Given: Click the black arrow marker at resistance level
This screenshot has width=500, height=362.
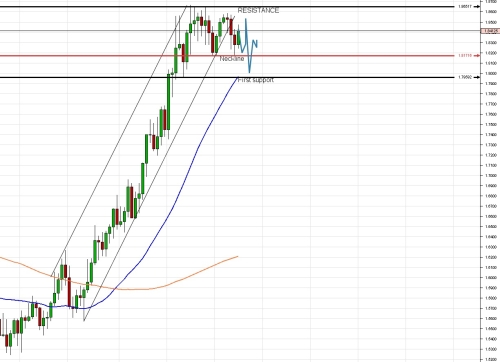Looking at the screenshot, I should (x=477, y=7).
